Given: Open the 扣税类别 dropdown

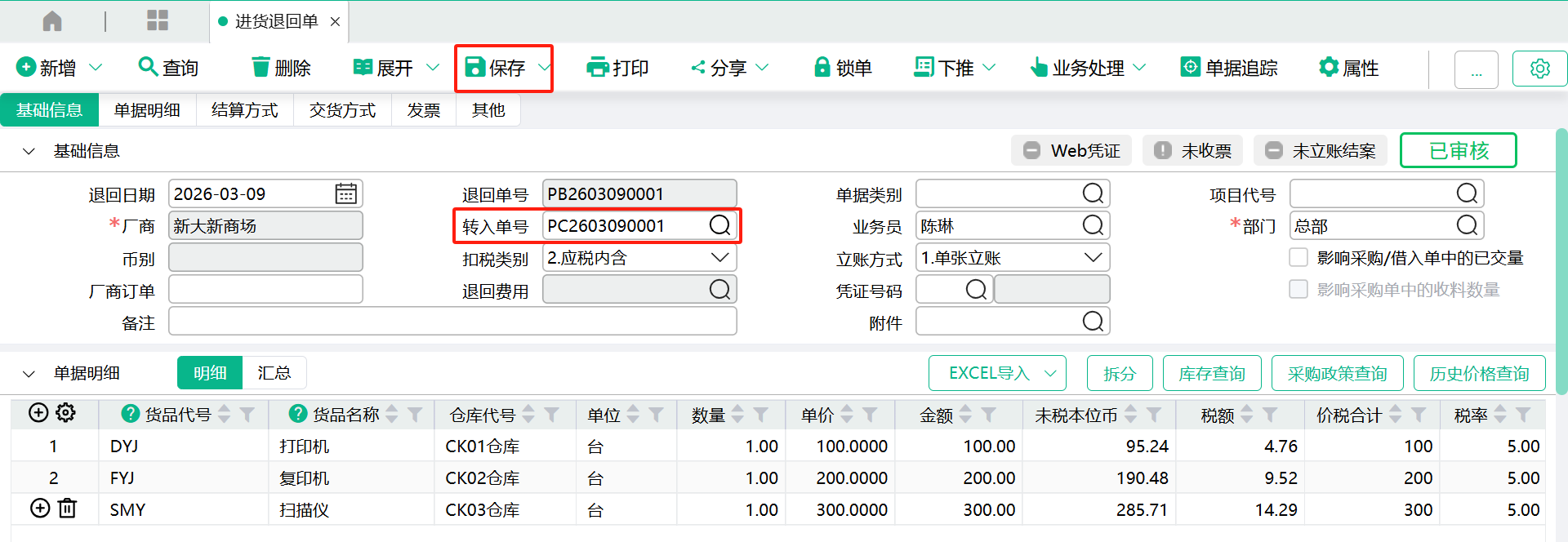Looking at the screenshot, I should 719,258.
